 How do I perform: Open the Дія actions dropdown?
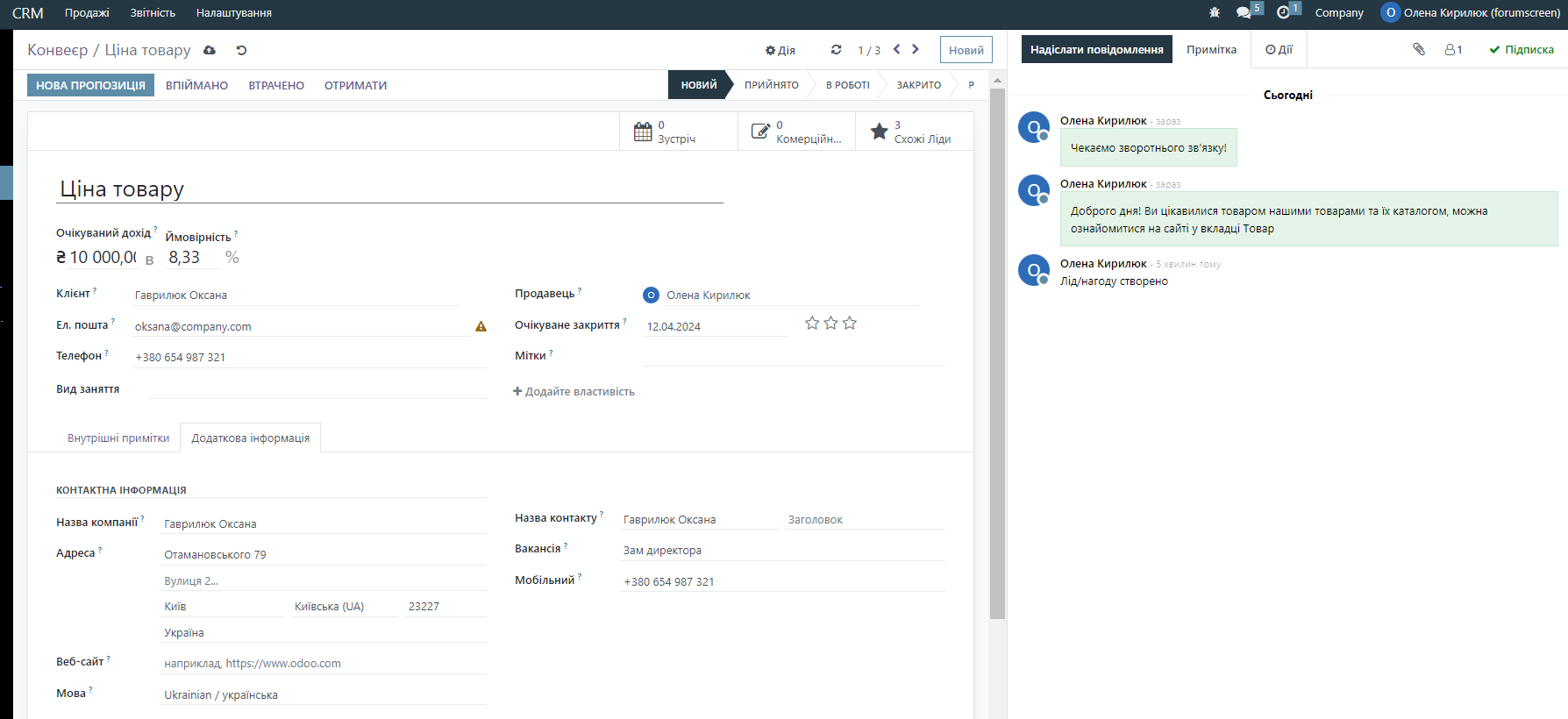coord(780,50)
